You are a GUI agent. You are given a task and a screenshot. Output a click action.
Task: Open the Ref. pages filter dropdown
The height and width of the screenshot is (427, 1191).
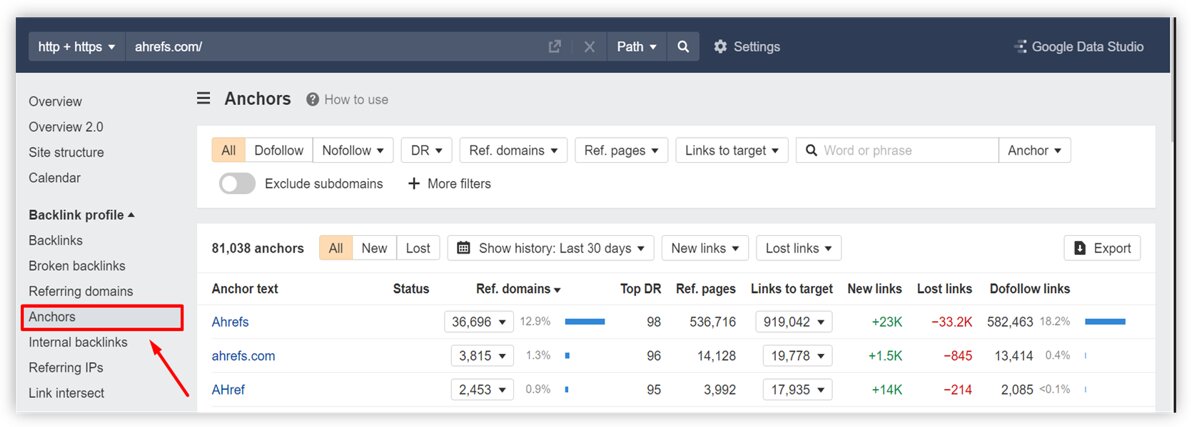(x=621, y=150)
